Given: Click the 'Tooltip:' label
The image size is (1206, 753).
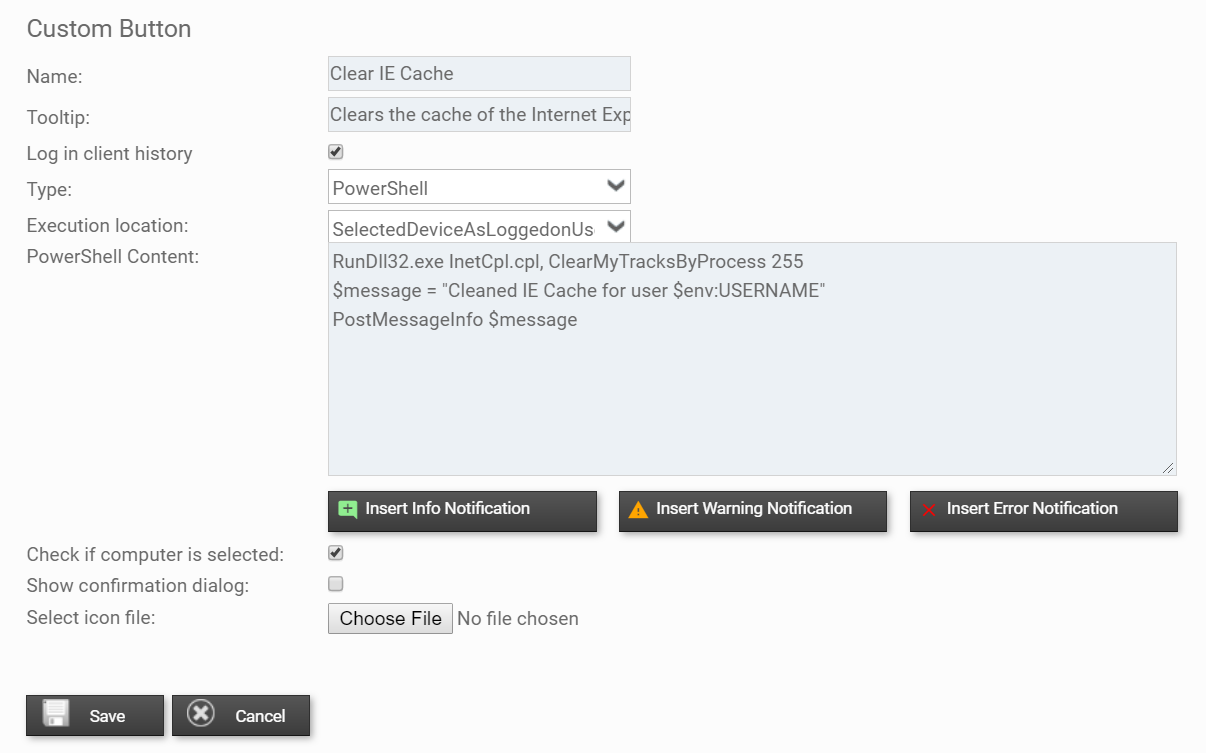Looking at the screenshot, I should 58,117.
